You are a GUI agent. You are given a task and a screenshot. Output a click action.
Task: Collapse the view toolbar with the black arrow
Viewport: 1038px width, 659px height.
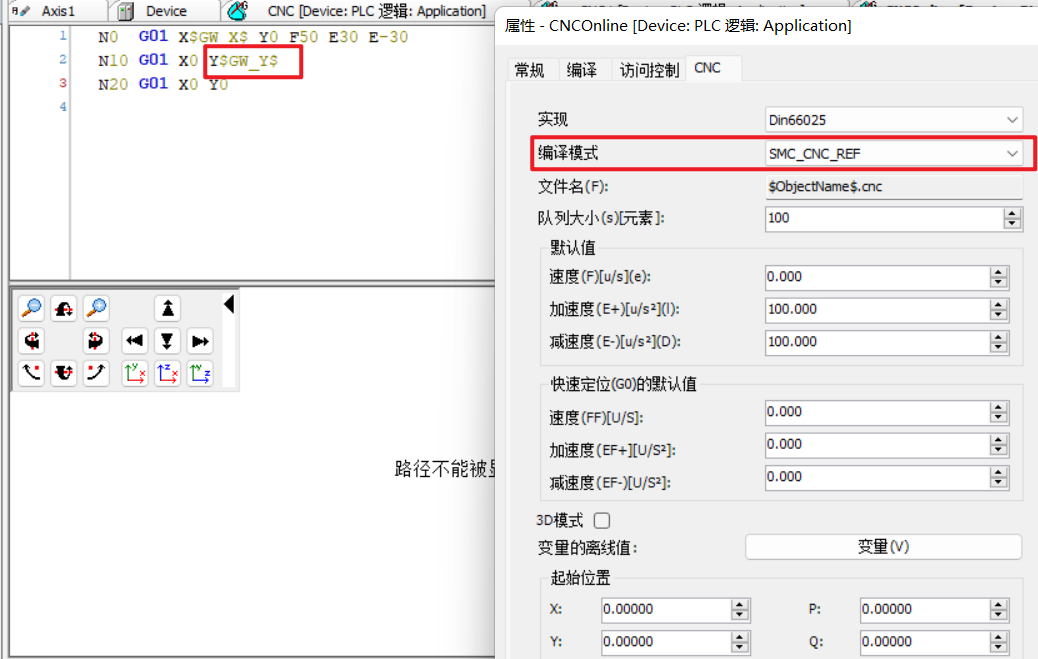229,303
